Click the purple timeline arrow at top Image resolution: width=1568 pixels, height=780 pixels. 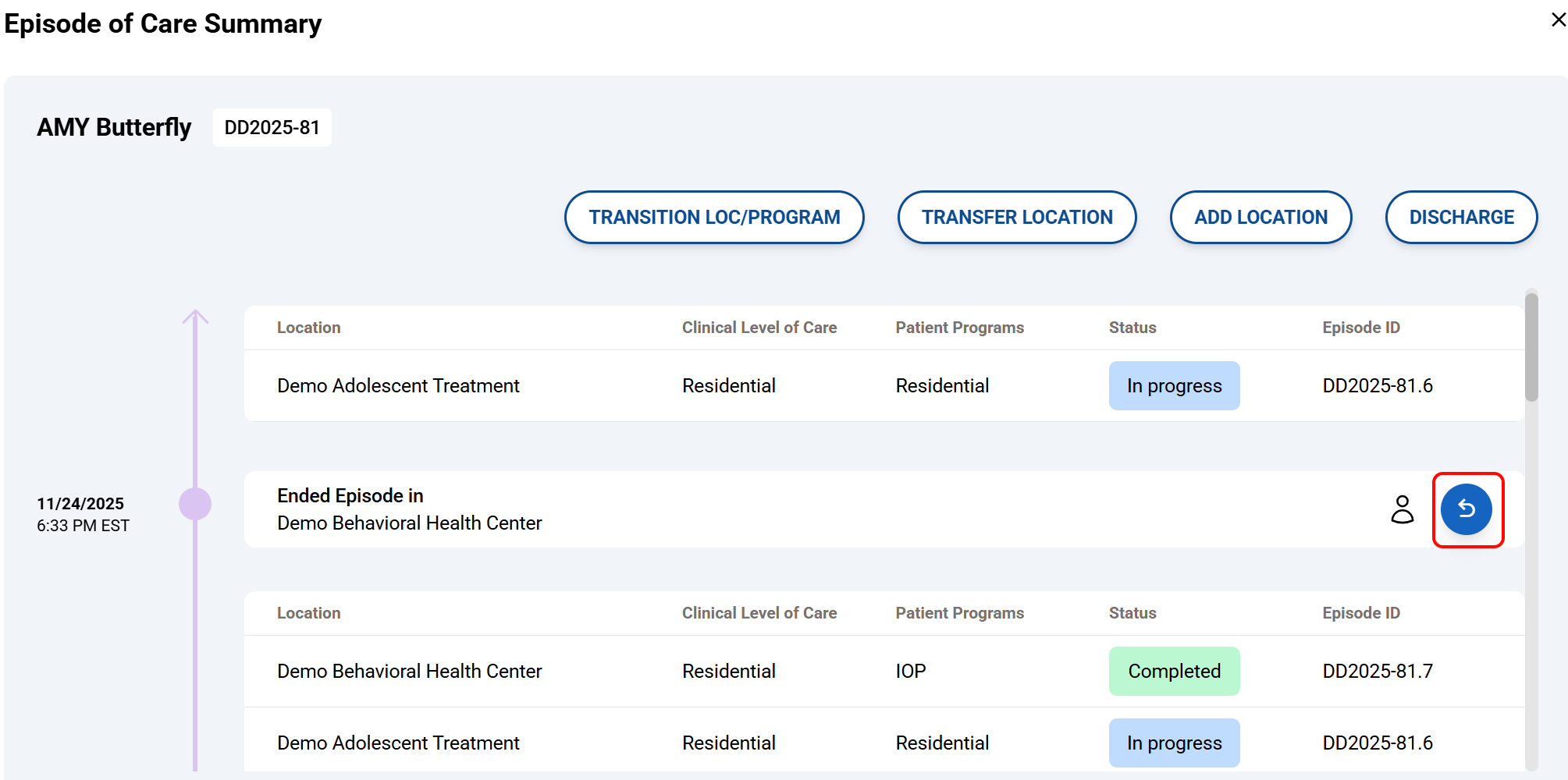pos(195,317)
